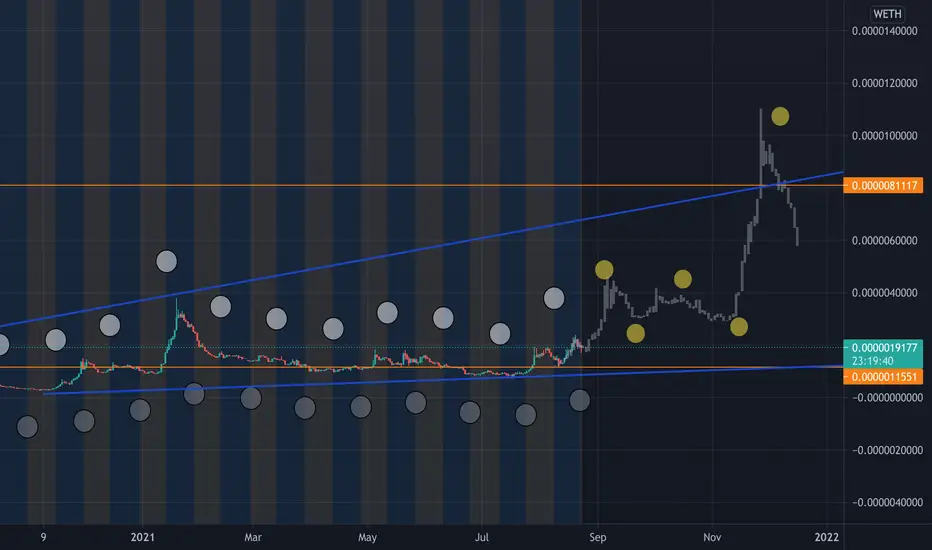Select the yellow circle beside the highest price peak
Screen dimensions: 932x550
tap(780, 117)
